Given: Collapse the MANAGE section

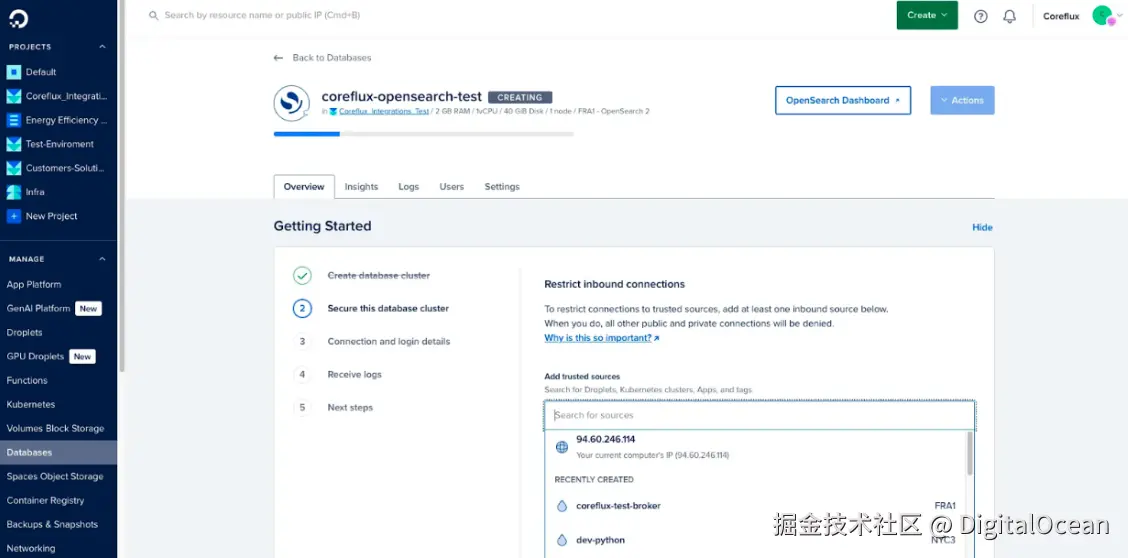Looking at the screenshot, I should point(102,259).
